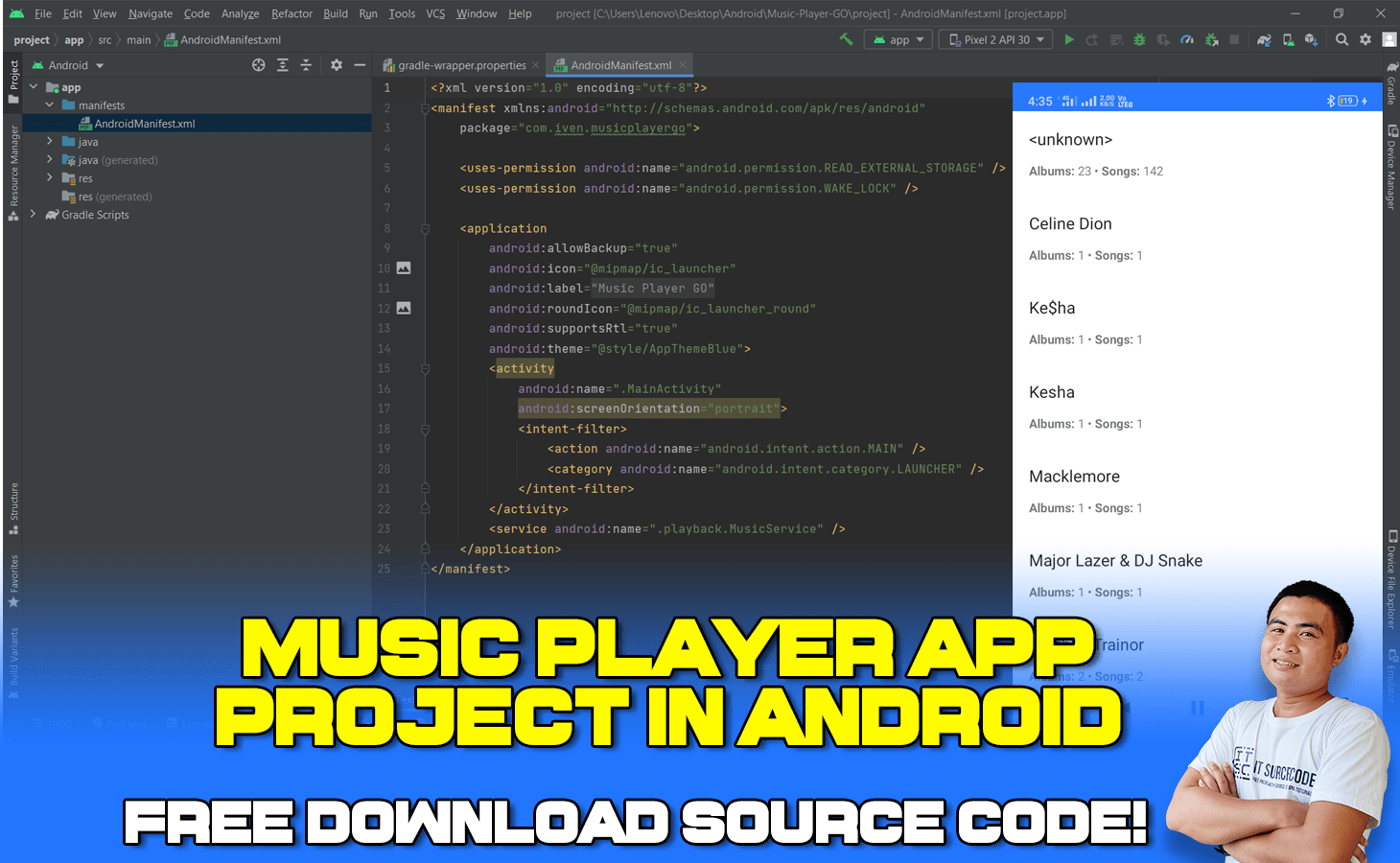The height and width of the screenshot is (863, 1400).
Task: Open the Device Manager toolbar icon
Action: 1286,39
